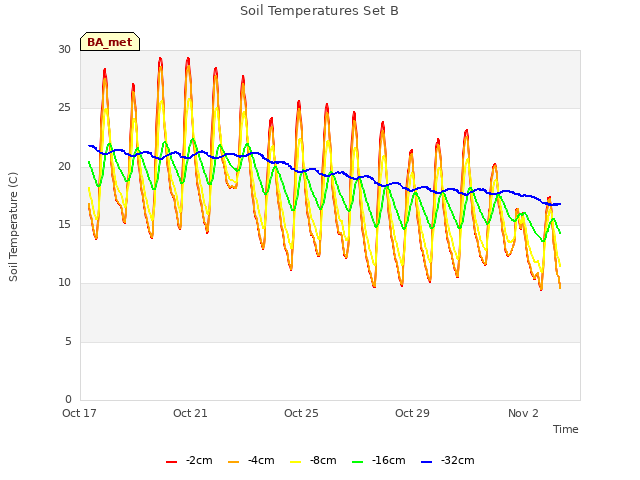Viewport: 640px width, 480px height.
Task: Click the chart title Soil Temperatures Set B
Action: click(x=319, y=11)
